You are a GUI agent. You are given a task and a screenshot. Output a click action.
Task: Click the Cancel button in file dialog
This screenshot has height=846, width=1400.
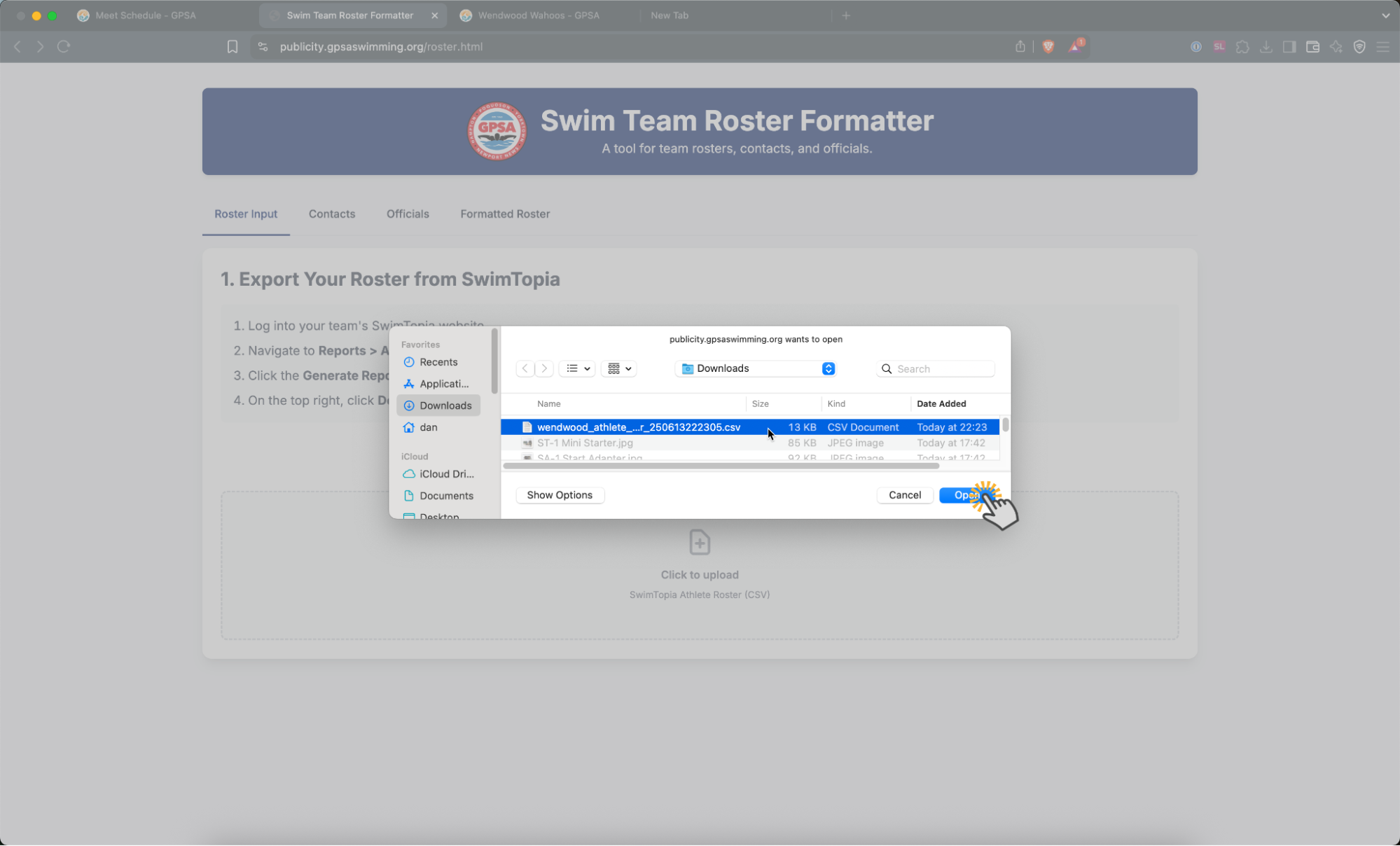(x=904, y=495)
